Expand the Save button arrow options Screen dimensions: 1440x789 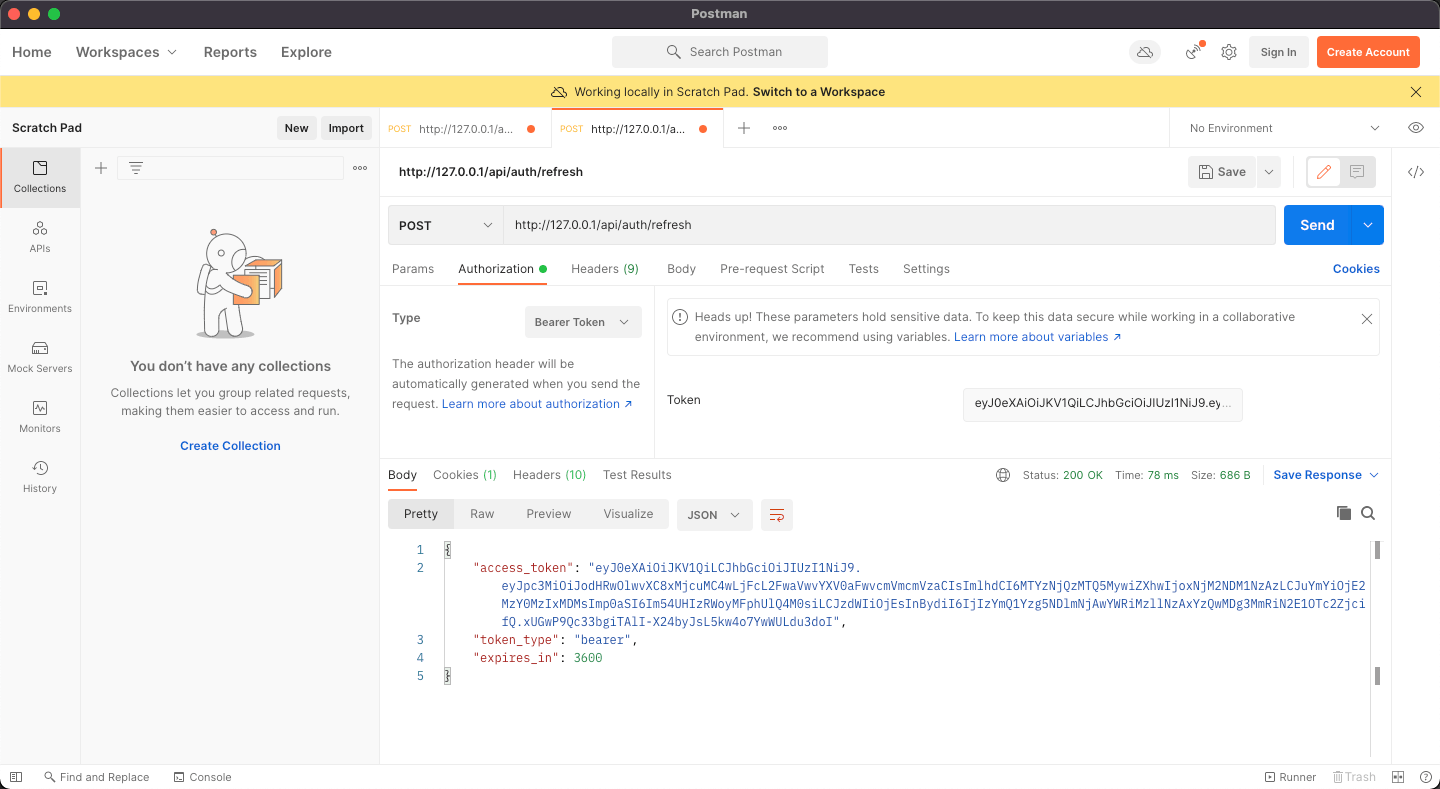coord(1268,172)
